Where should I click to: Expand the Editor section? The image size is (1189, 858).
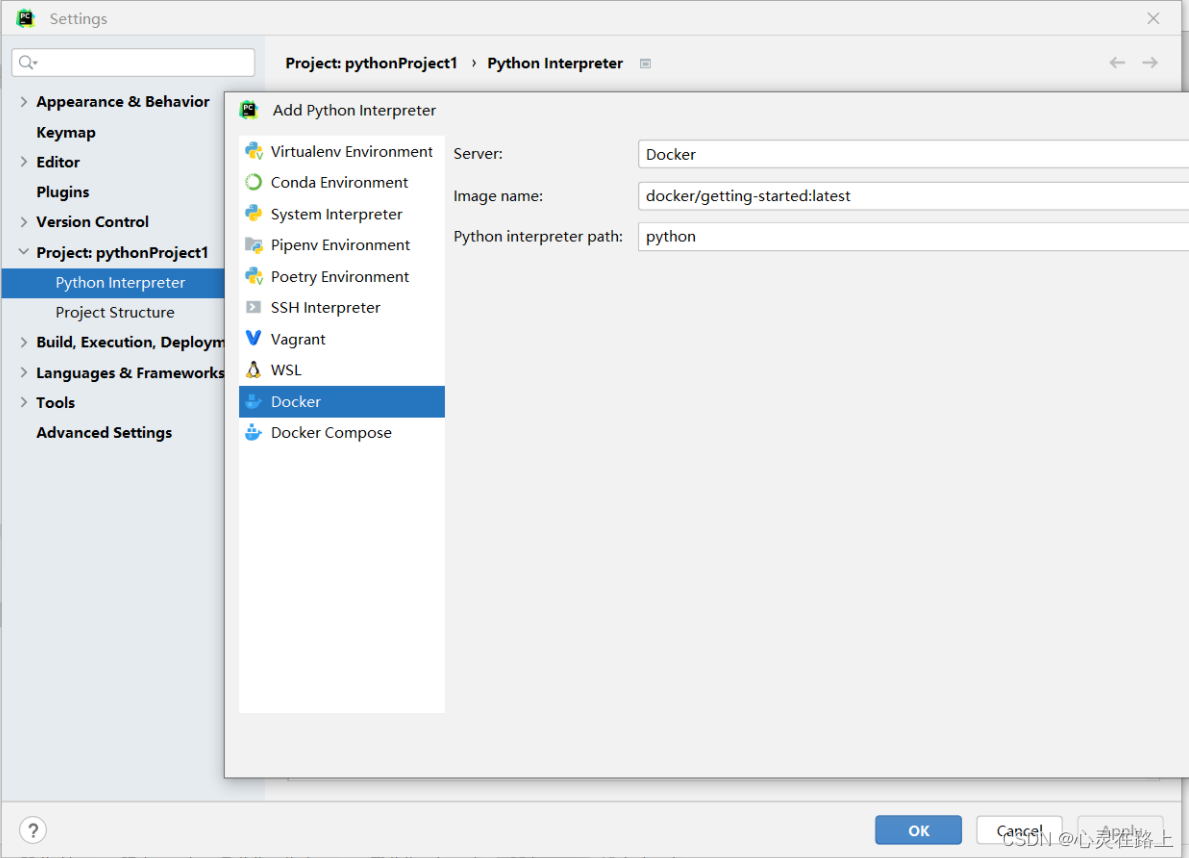click(x=24, y=162)
